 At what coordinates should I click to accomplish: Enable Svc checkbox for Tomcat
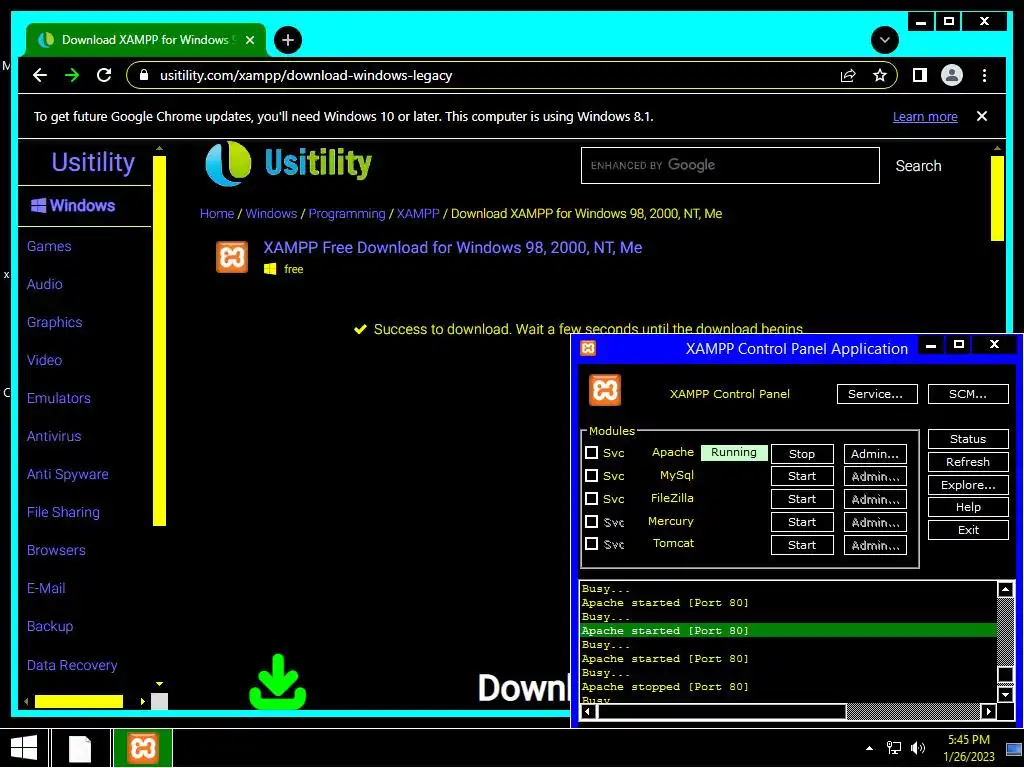[591, 543]
